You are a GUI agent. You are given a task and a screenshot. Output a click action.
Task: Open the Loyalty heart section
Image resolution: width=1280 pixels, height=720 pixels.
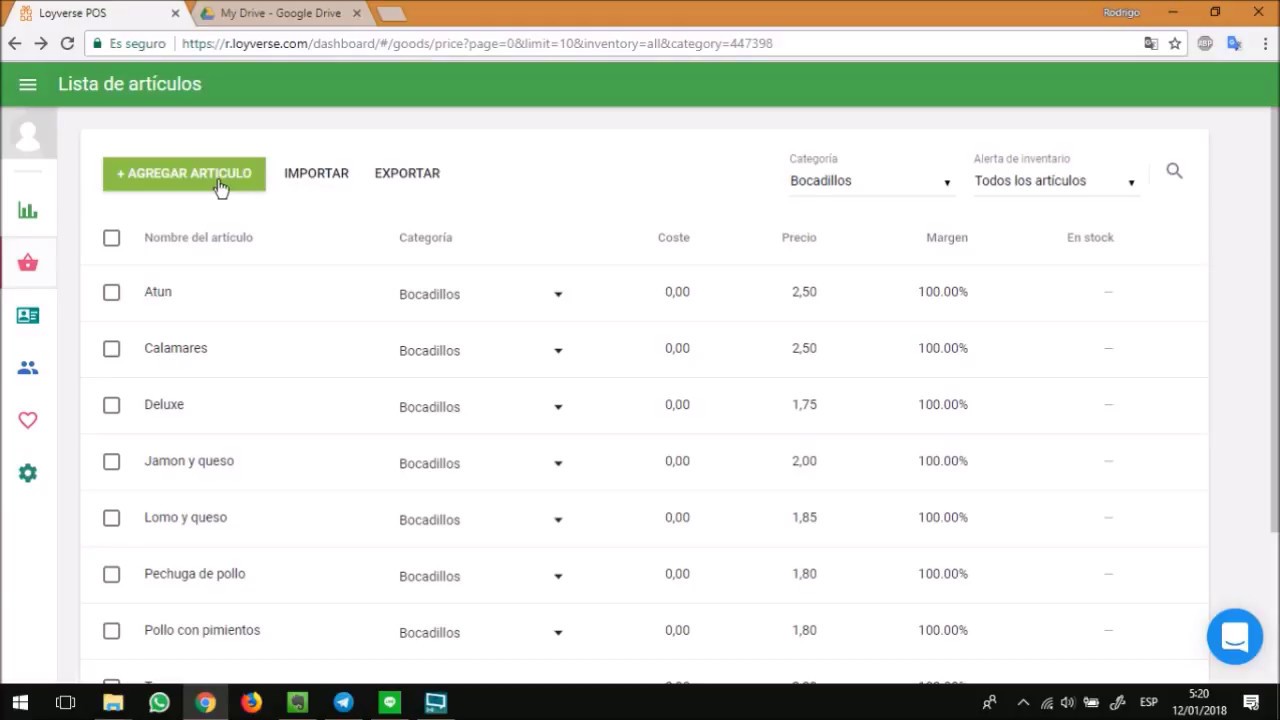pos(28,420)
